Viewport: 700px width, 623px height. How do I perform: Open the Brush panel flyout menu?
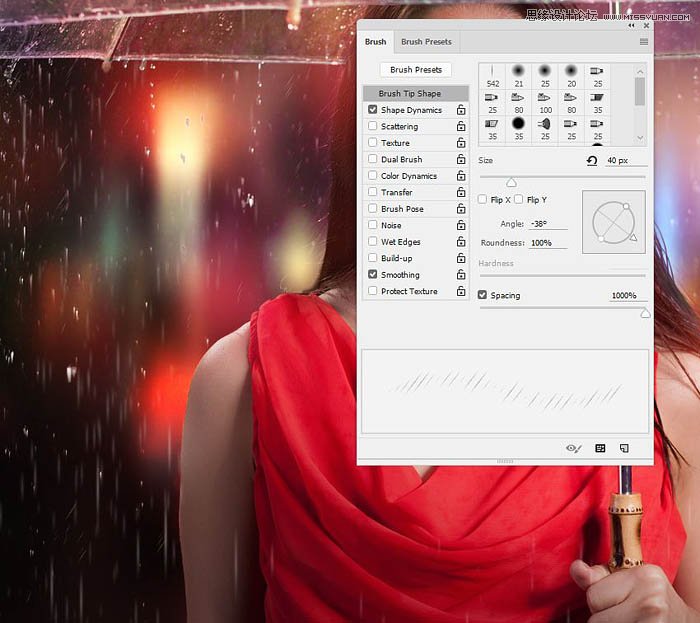pyautogui.click(x=643, y=42)
